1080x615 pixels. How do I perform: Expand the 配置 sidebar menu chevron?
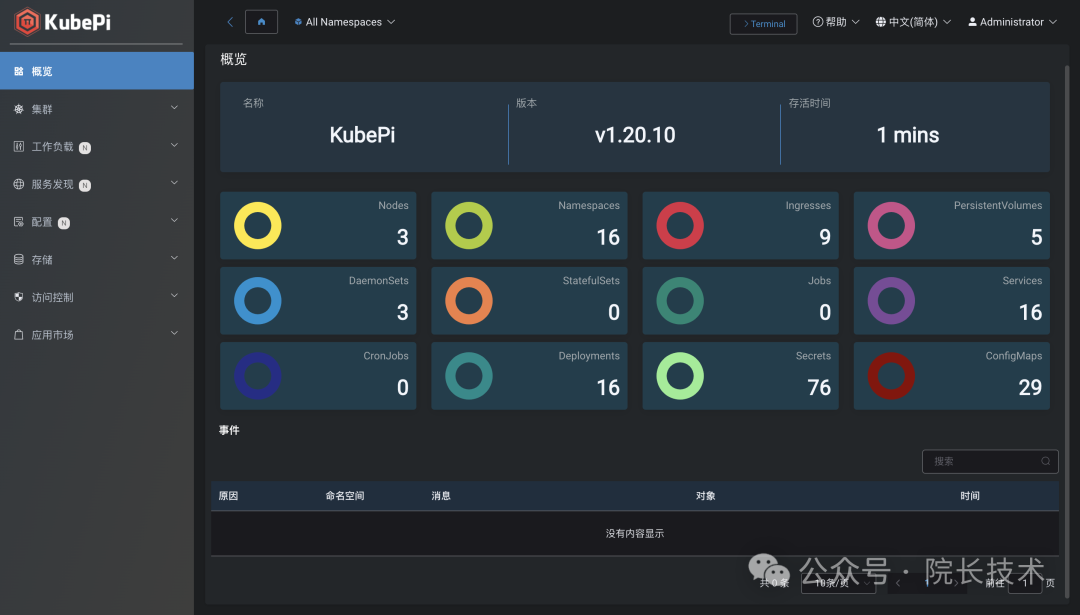click(x=174, y=220)
